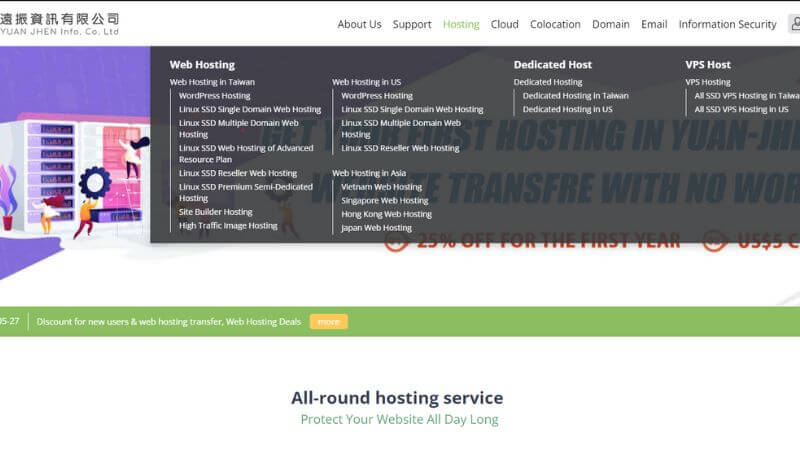Open Site Builder Hosting
Screen dimensions: 800x450
(x=216, y=212)
